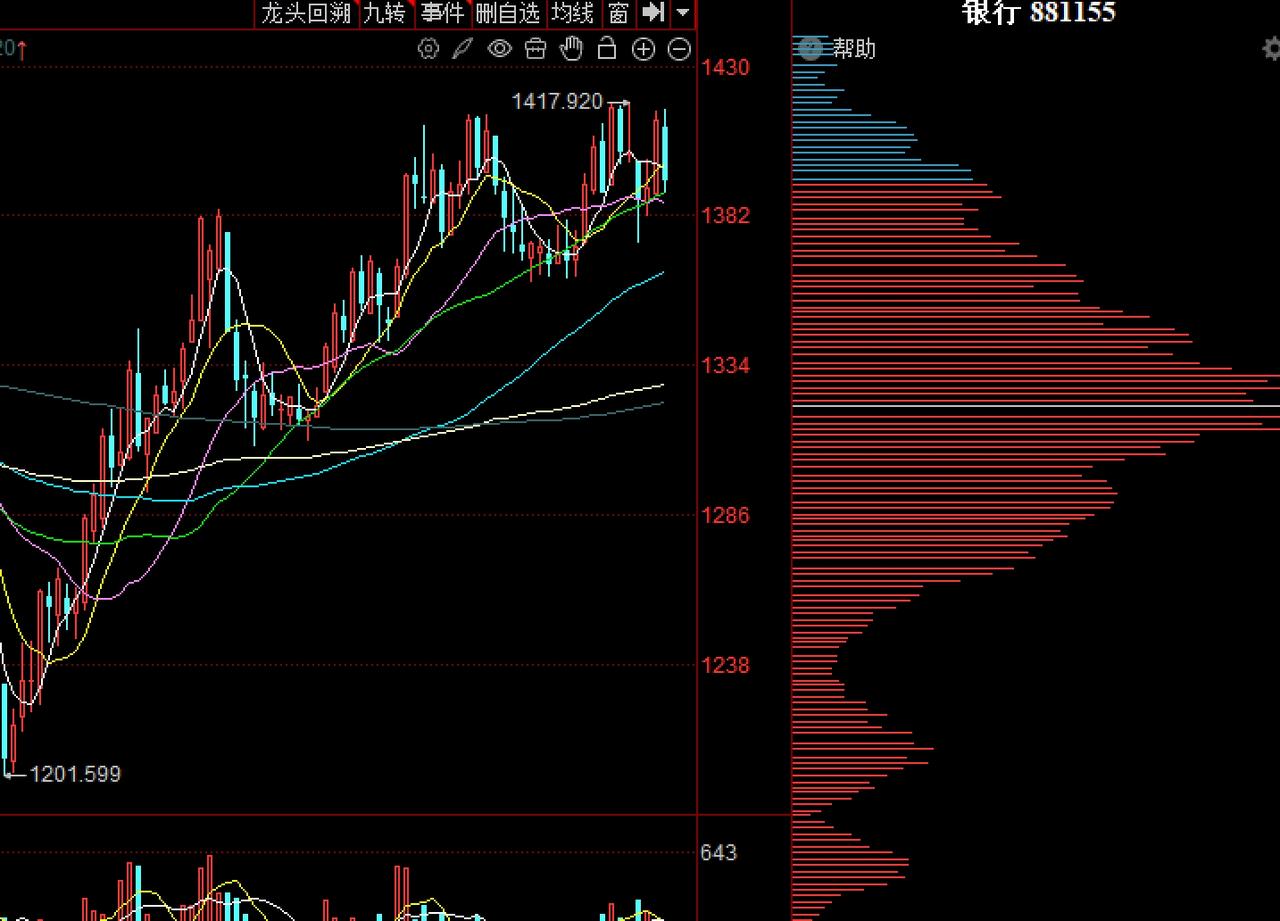Open the 九转 indicator tab
1280x921 pixels.
coord(385,13)
